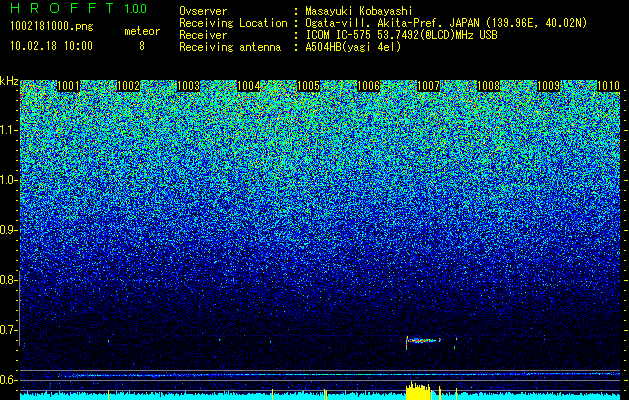The width and height of the screenshot is (629, 400).
Task: Select the ICOM IC-575 53.7492 MHz receiver text
Action: click(x=401, y=35)
